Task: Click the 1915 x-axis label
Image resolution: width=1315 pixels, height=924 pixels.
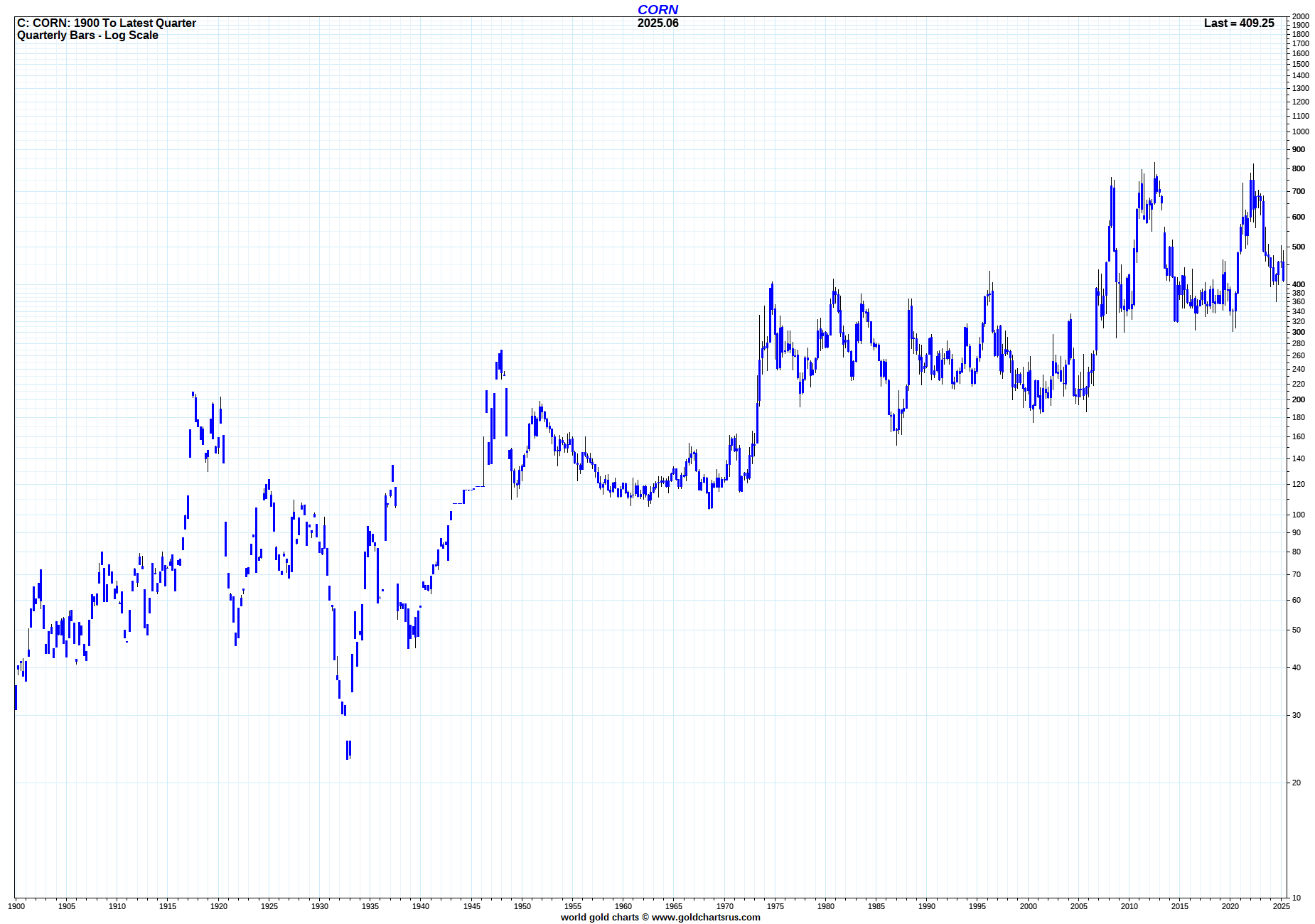Action: point(168,906)
